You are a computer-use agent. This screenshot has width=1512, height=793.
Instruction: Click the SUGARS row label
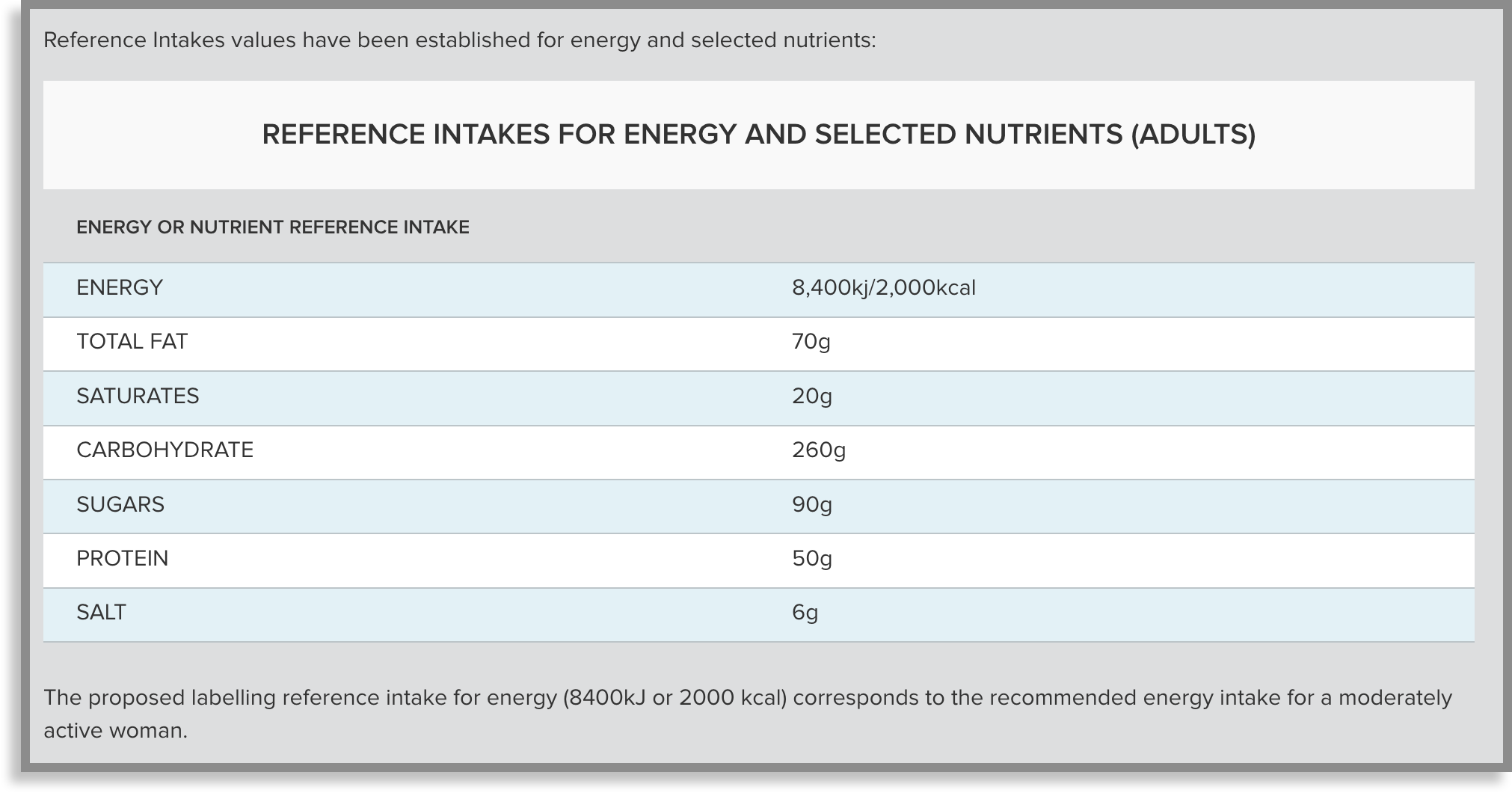click(120, 505)
